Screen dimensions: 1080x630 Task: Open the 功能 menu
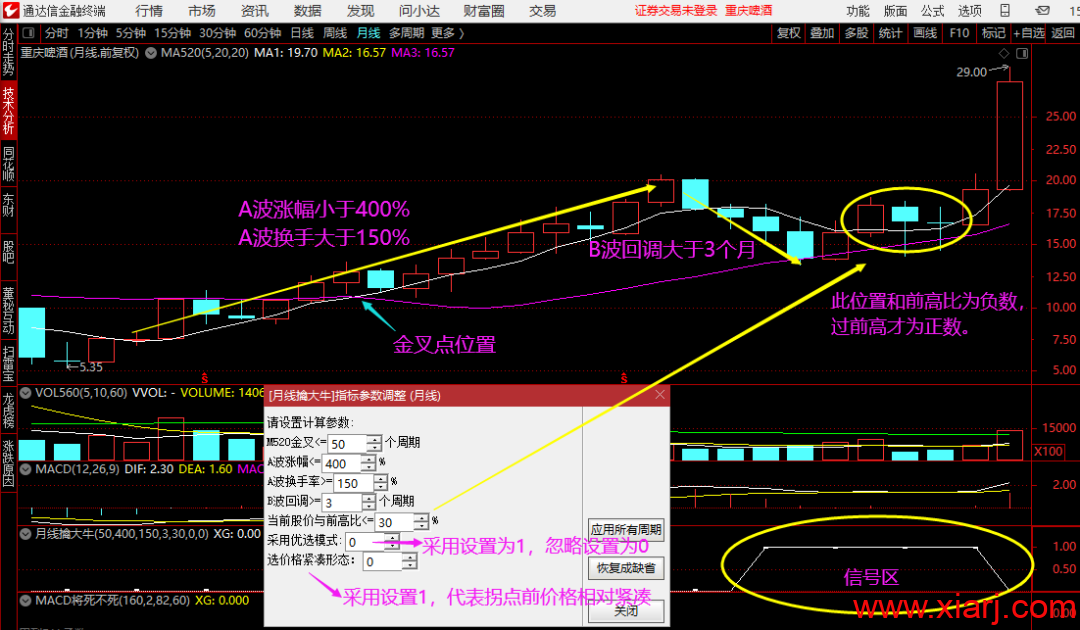858,11
